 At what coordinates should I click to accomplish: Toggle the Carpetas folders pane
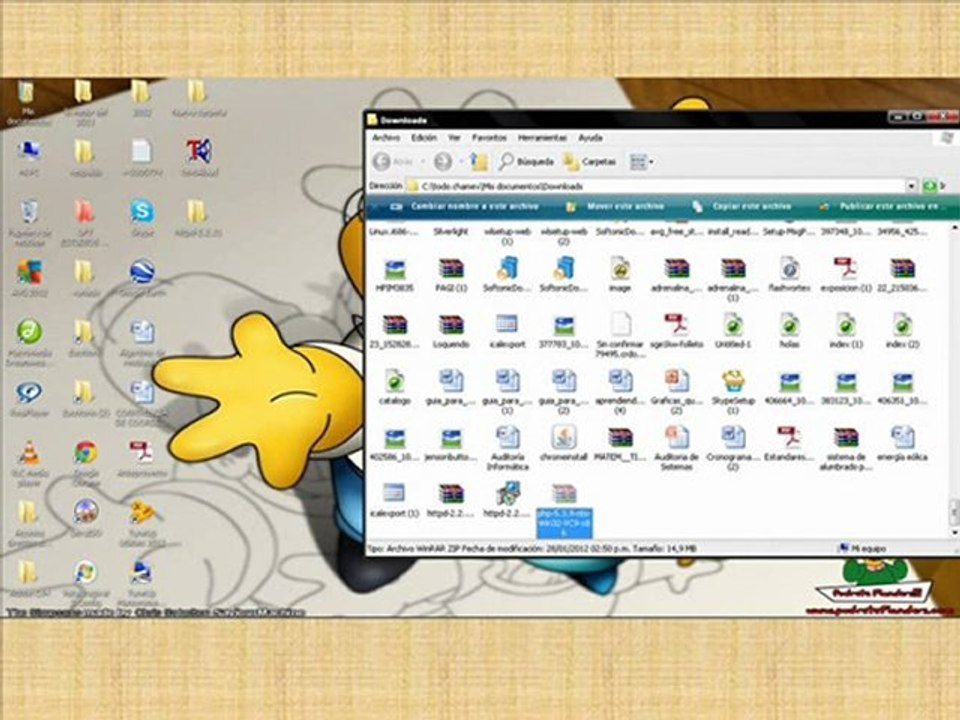click(x=590, y=162)
